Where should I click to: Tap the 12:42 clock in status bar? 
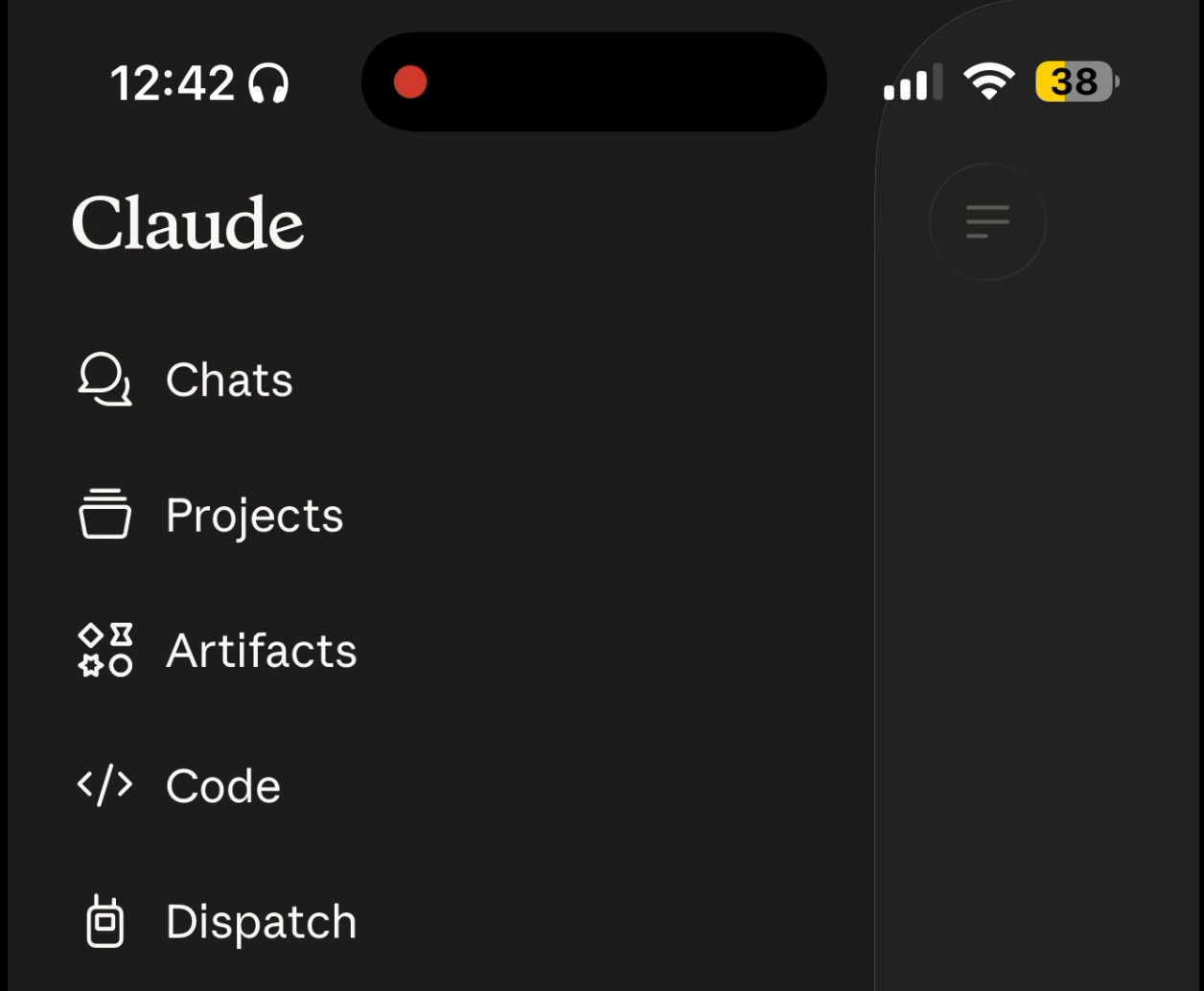coord(173,83)
